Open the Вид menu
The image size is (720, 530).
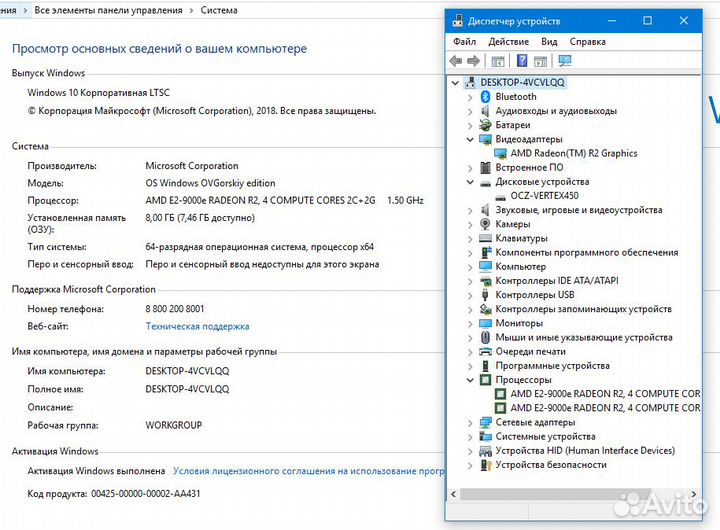[549, 41]
